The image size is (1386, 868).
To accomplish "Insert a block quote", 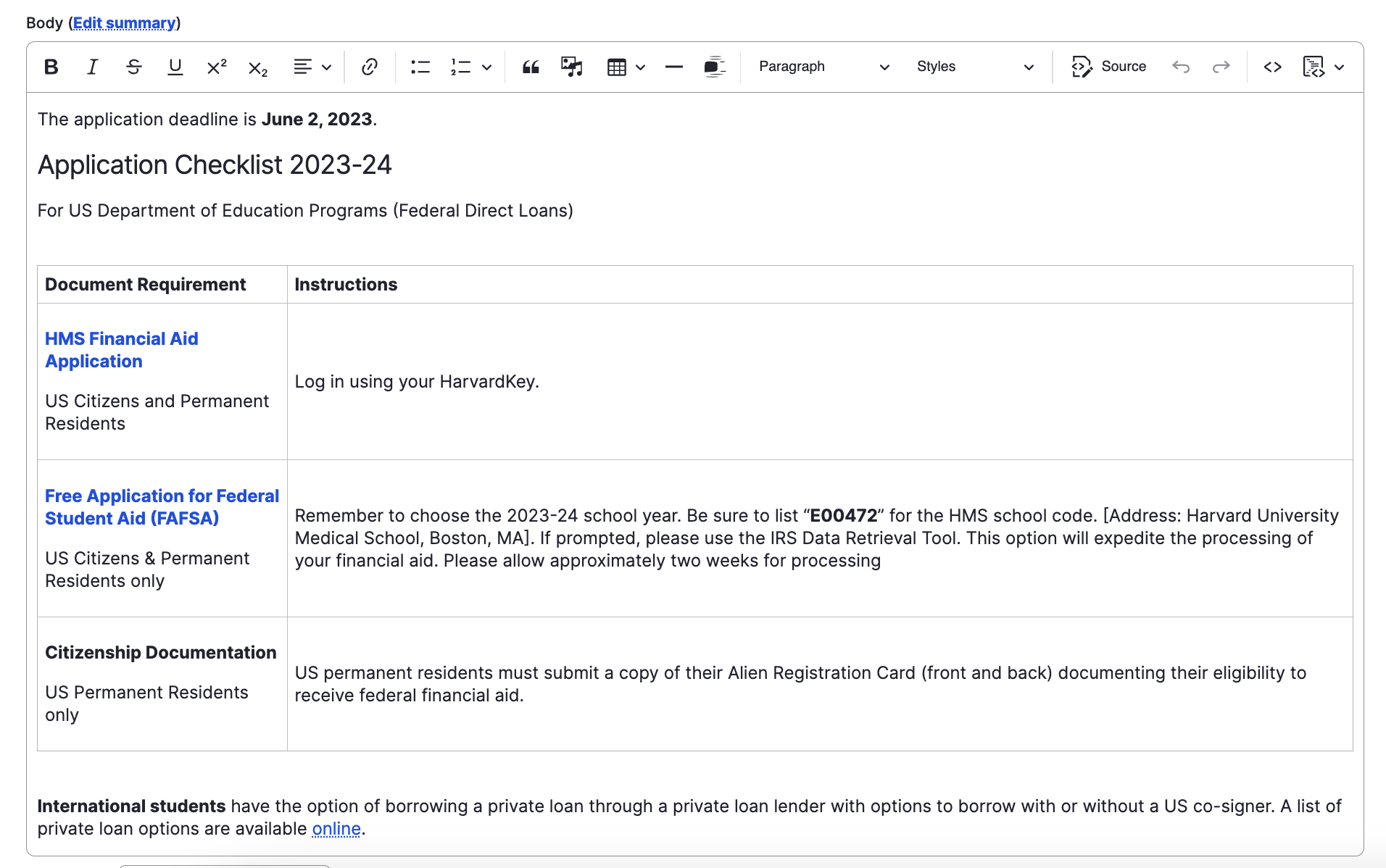I will (531, 67).
